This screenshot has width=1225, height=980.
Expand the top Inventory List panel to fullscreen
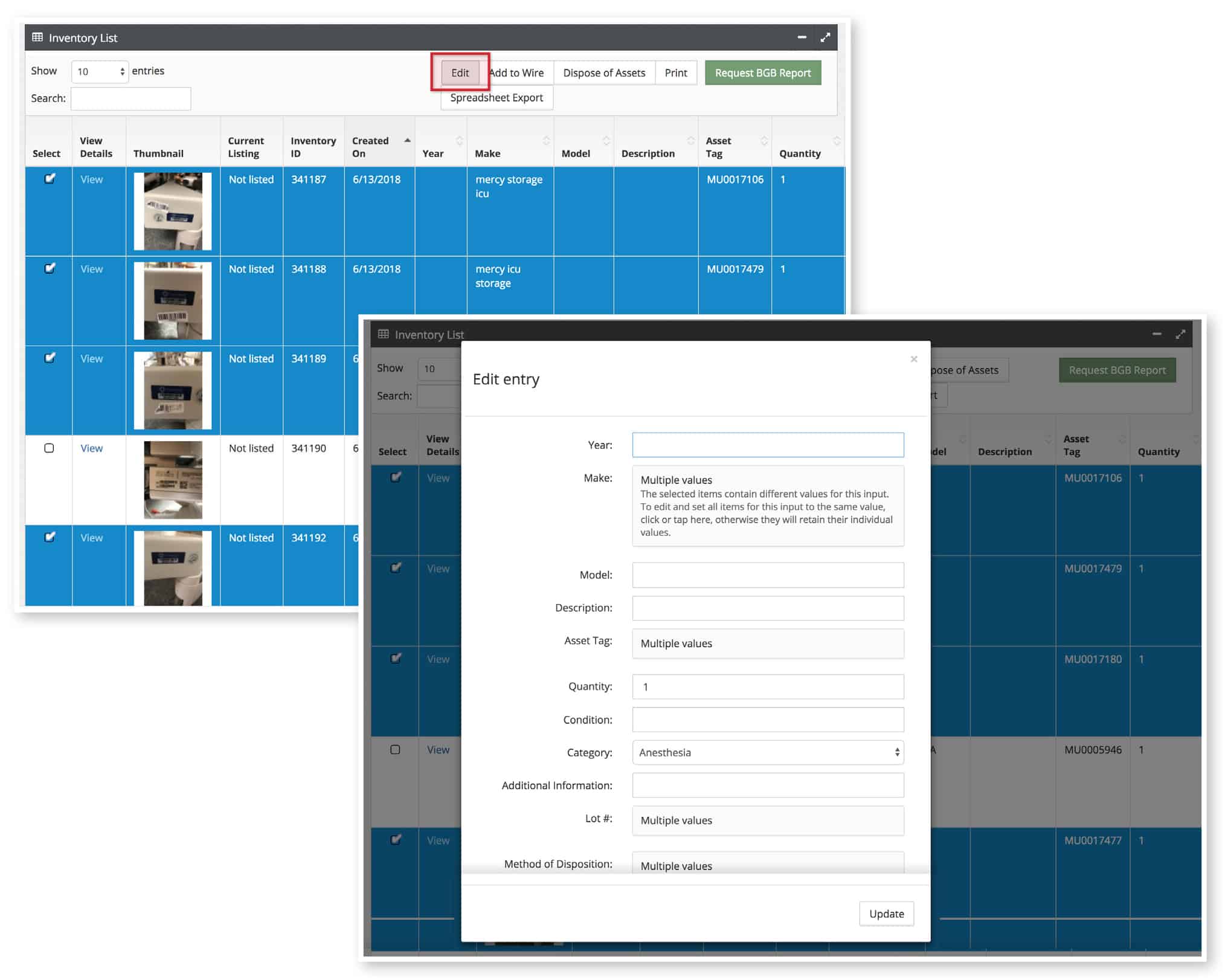[825, 37]
